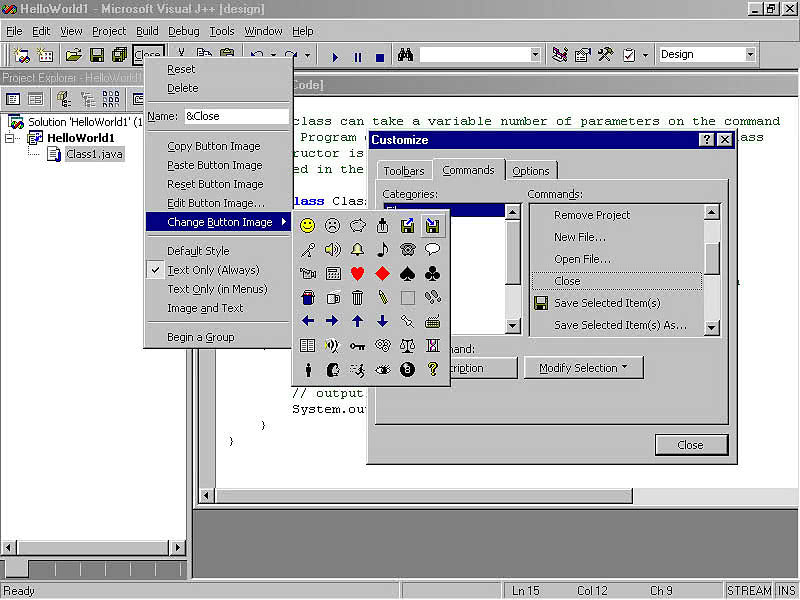
Task: Choose the balance scales button image
Action: (x=407, y=346)
